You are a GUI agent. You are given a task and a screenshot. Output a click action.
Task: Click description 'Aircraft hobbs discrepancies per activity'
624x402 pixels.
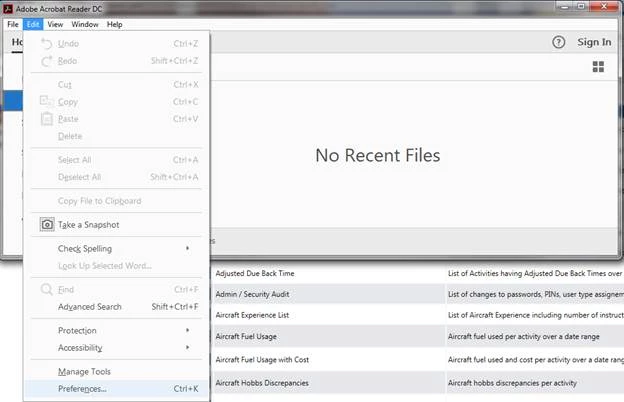(x=512, y=383)
